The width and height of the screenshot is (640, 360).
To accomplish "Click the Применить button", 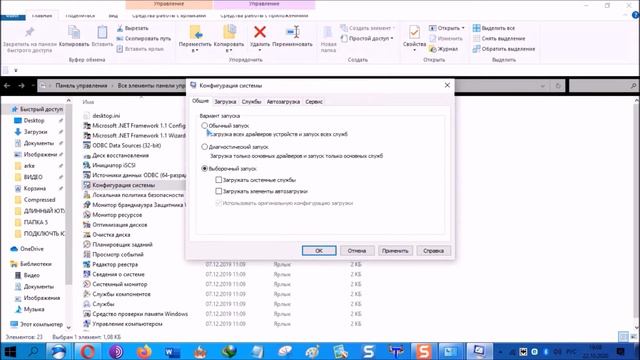I will [395, 251].
